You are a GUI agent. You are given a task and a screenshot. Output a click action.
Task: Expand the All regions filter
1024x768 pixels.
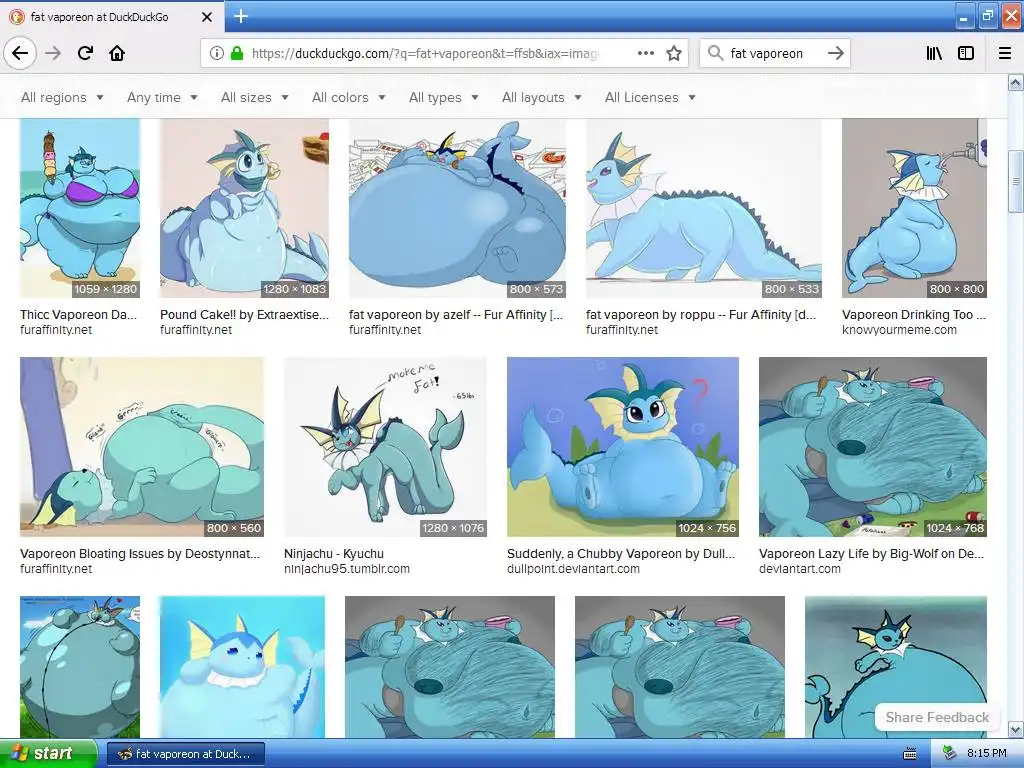click(62, 97)
